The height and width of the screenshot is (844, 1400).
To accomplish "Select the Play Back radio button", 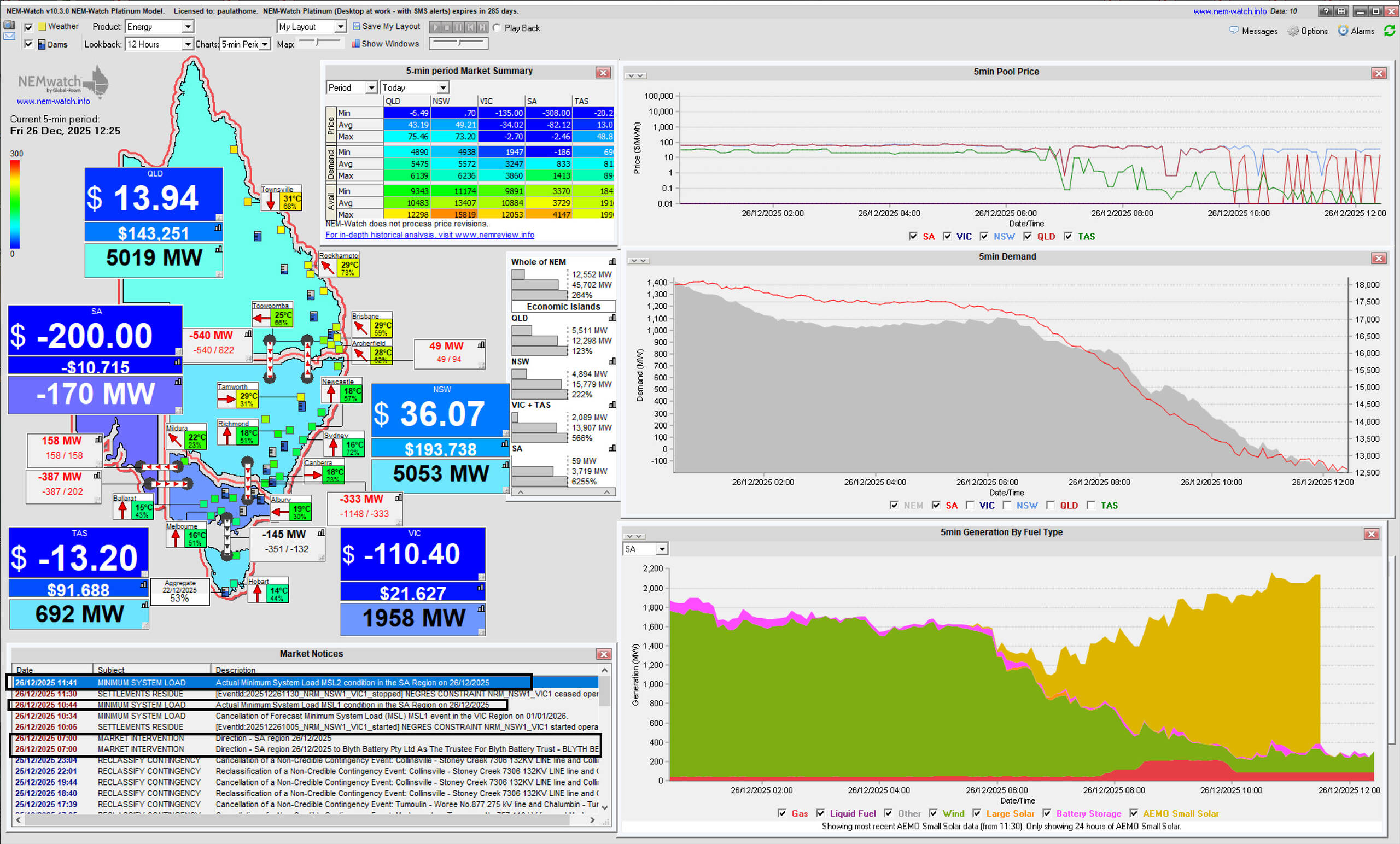I will 497,28.
